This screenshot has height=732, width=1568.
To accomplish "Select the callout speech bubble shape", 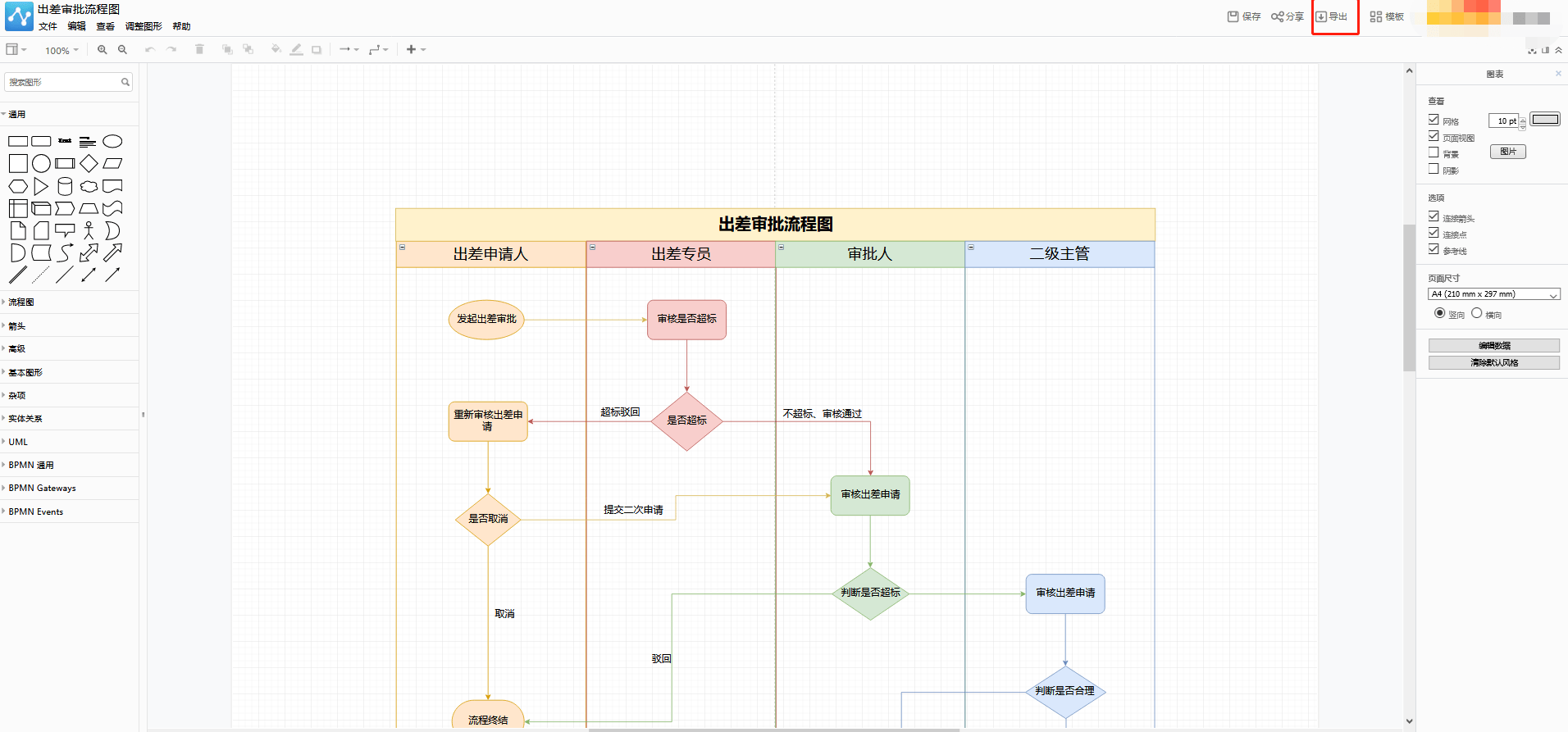I will click(65, 231).
